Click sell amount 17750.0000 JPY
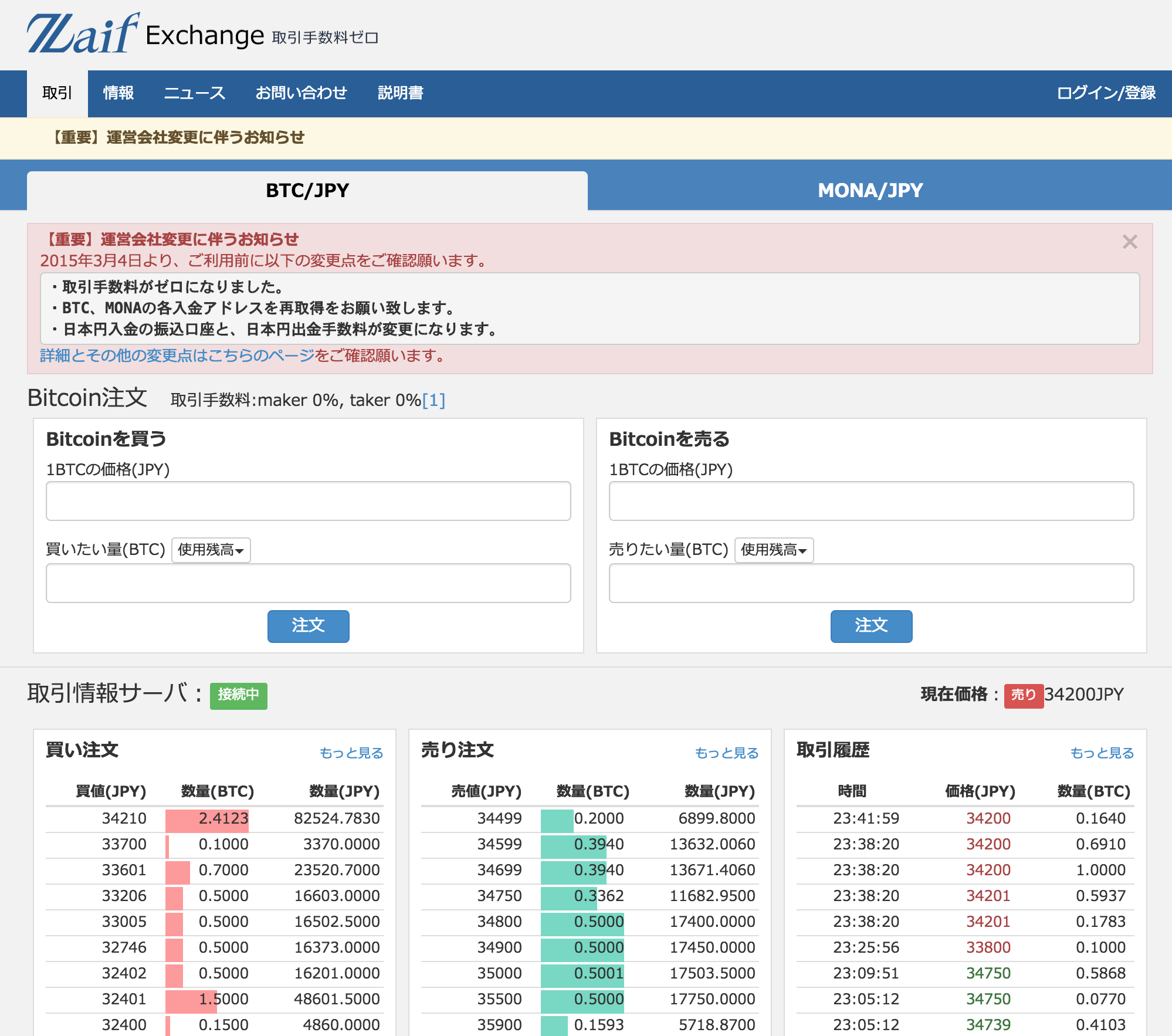Screen dimensions: 1172x1036 pyautogui.click(x=713, y=999)
